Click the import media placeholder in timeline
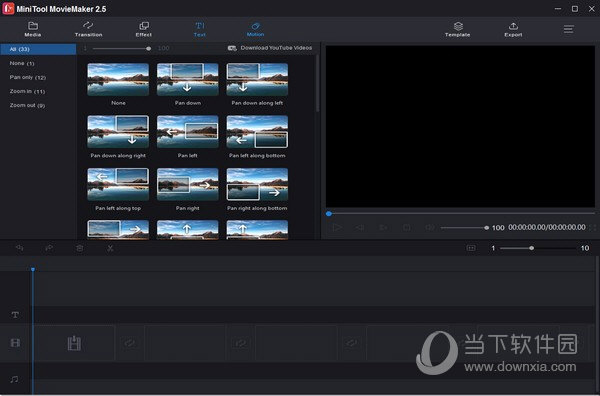 [74, 343]
